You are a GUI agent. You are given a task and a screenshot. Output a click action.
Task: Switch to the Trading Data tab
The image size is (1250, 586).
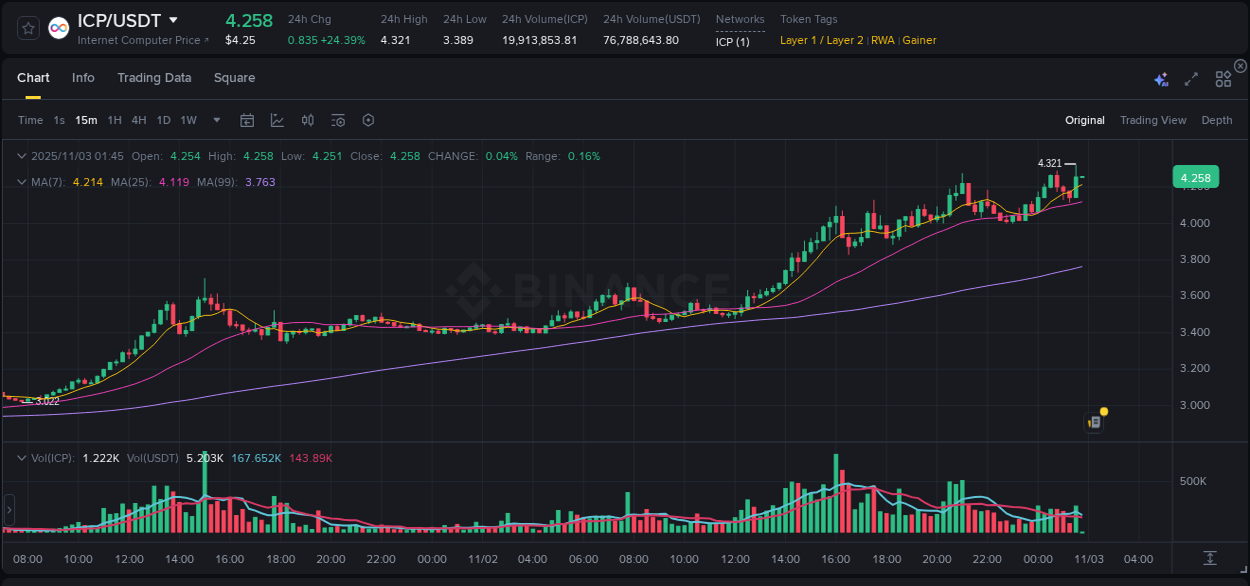(x=154, y=77)
